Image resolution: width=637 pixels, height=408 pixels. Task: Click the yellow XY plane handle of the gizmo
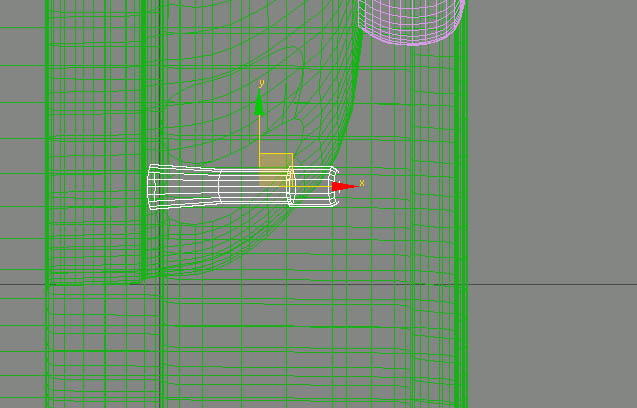(x=276, y=170)
